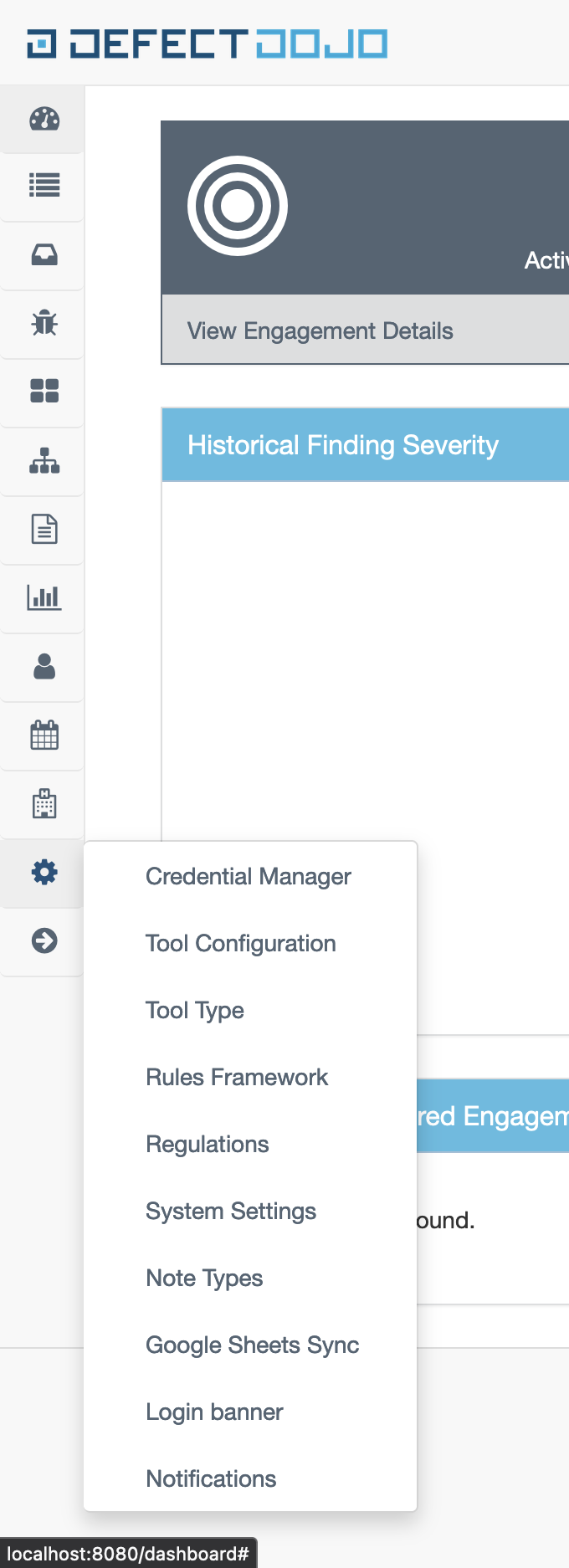Open Google Sheets Sync settings
This screenshot has width=569, height=1568.
tap(252, 1345)
